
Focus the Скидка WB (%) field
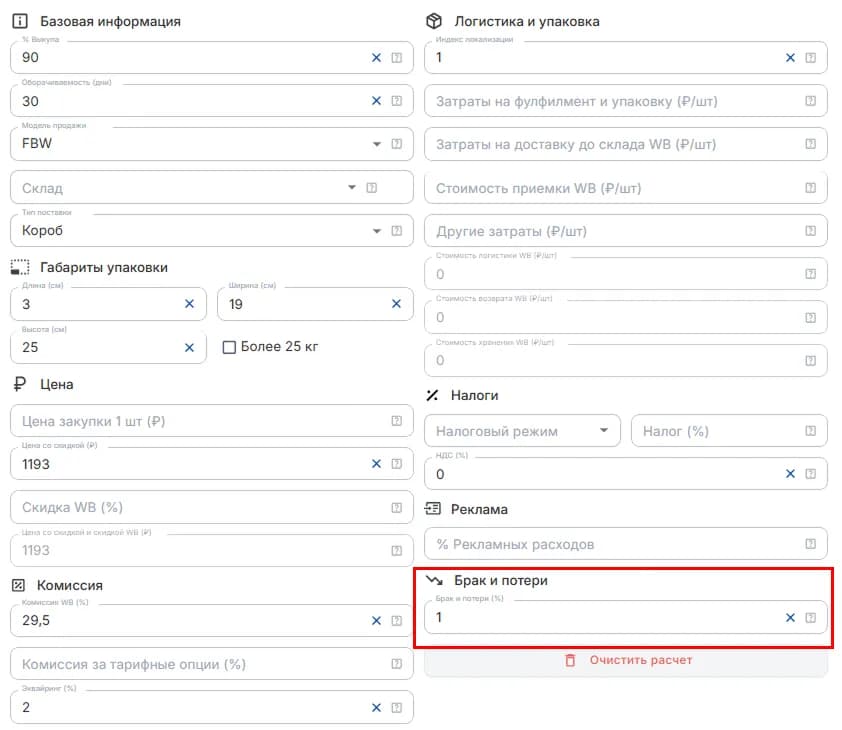click(x=212, y=507)
